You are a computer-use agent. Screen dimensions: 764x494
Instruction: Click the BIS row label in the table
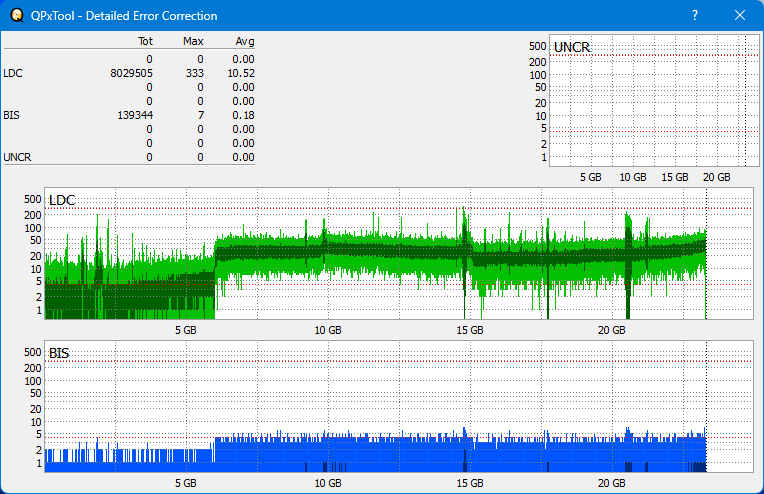coord(11,115)
